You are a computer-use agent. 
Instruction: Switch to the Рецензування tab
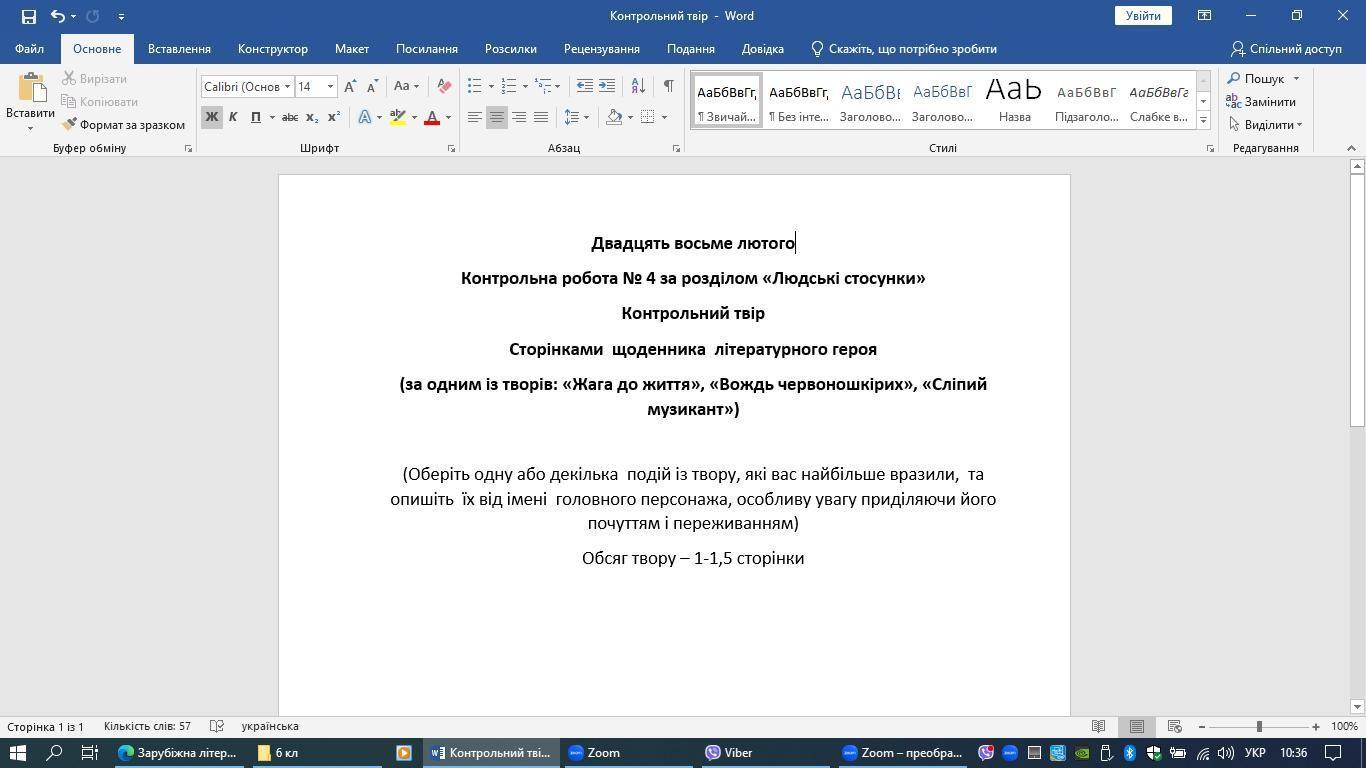tap(602, 49)
